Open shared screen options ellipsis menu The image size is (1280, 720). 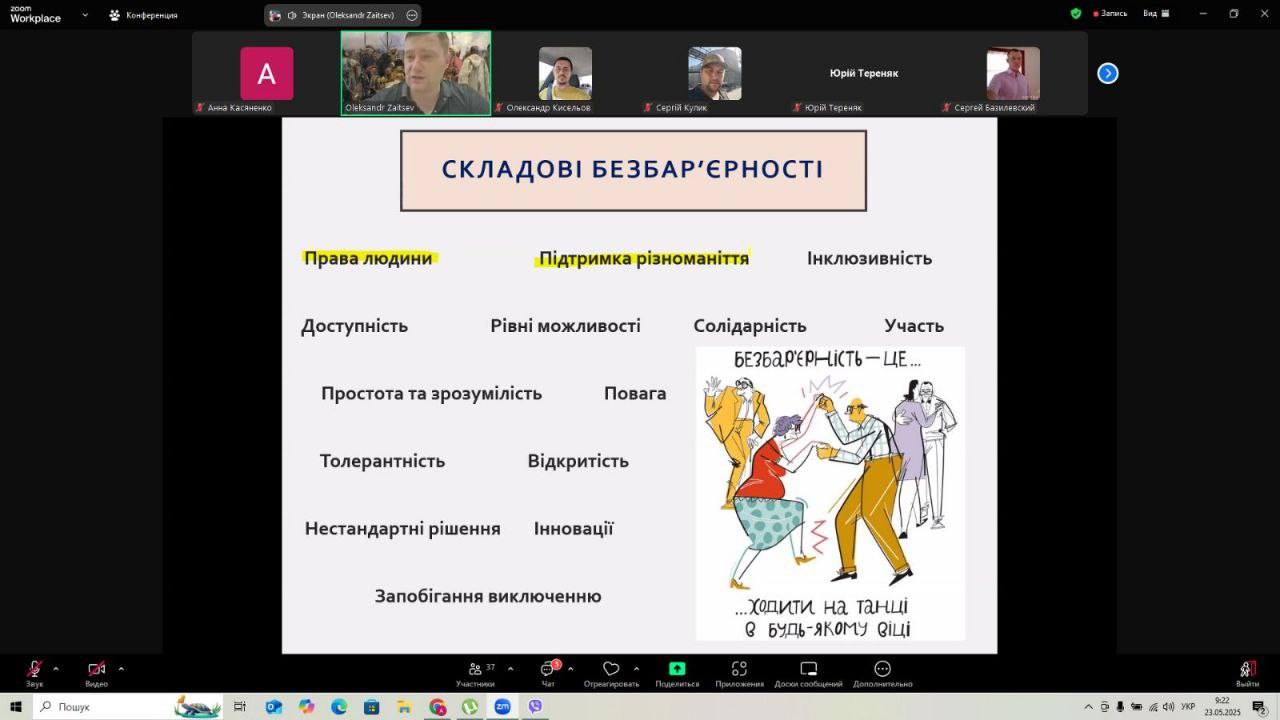point(412,15)
